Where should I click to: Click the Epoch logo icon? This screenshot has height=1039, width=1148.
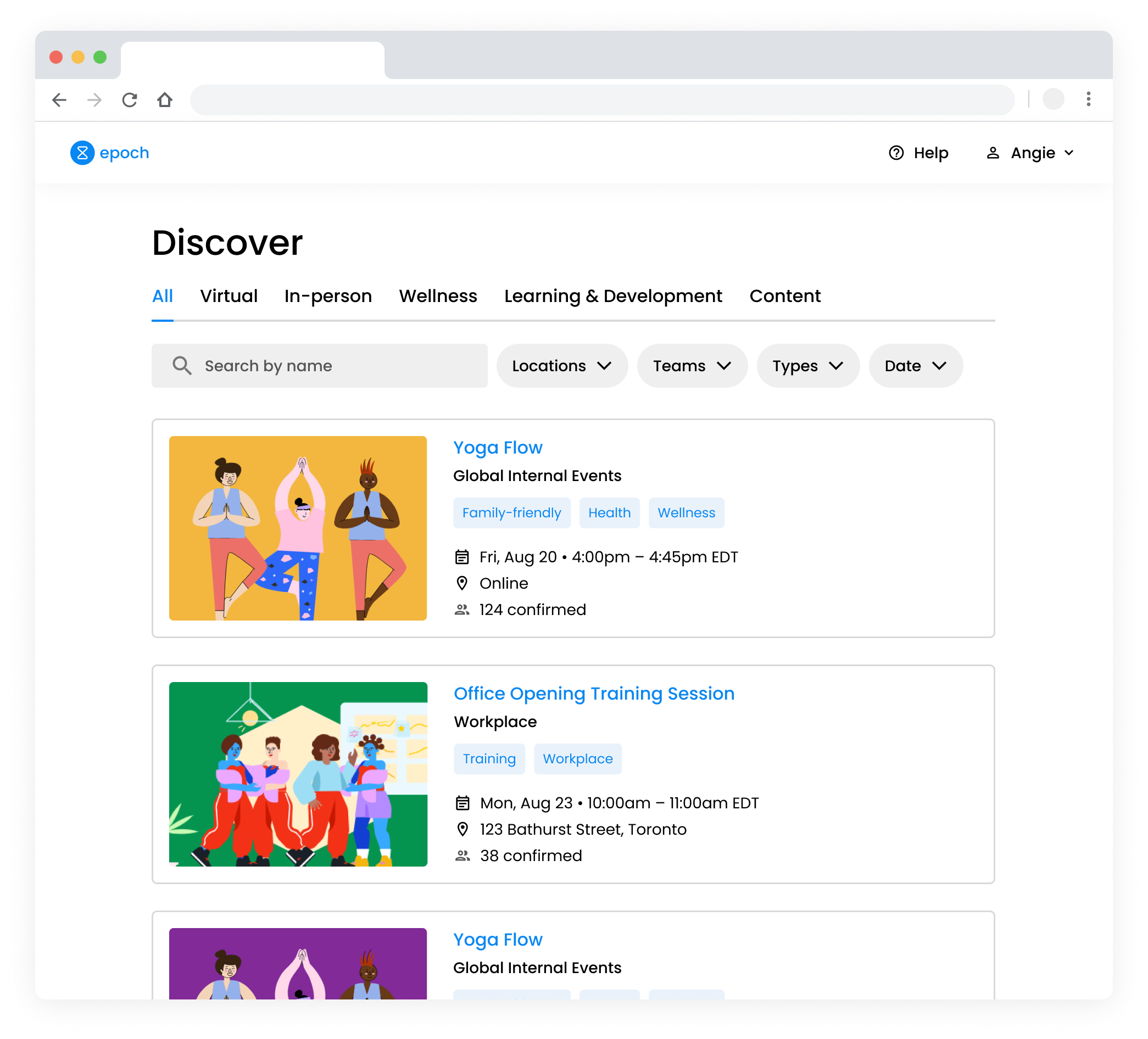[81, 152]
